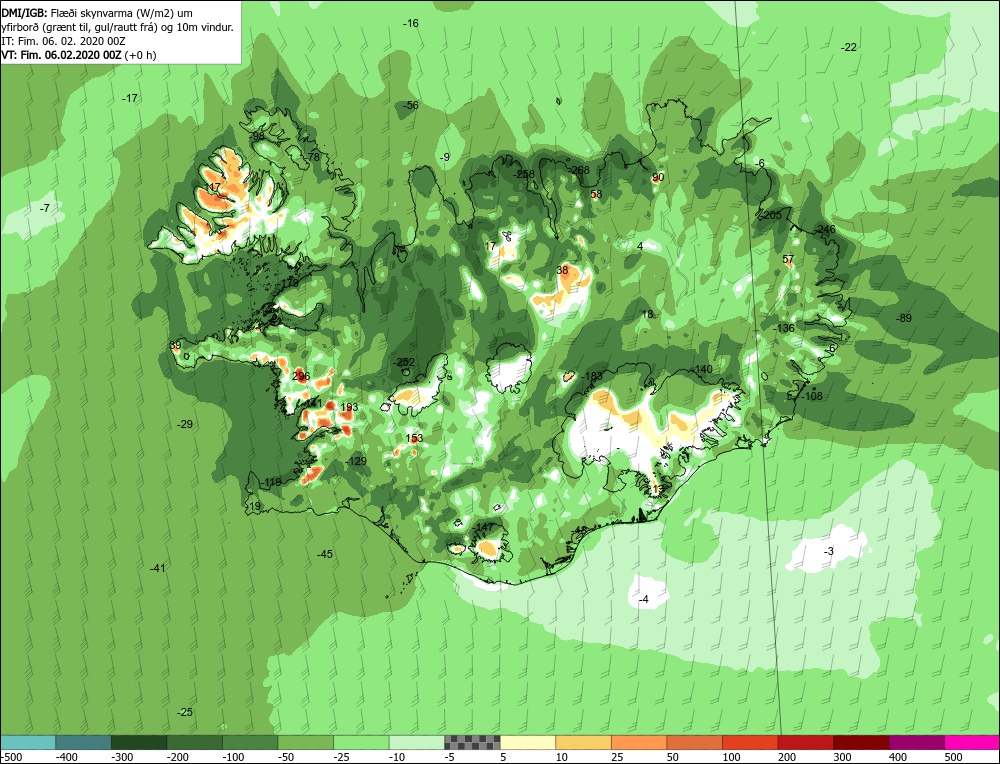Click the cyan -500 to -400 legend swatch
Viewport: 1000px width, 764px height.
coord(28,742)
